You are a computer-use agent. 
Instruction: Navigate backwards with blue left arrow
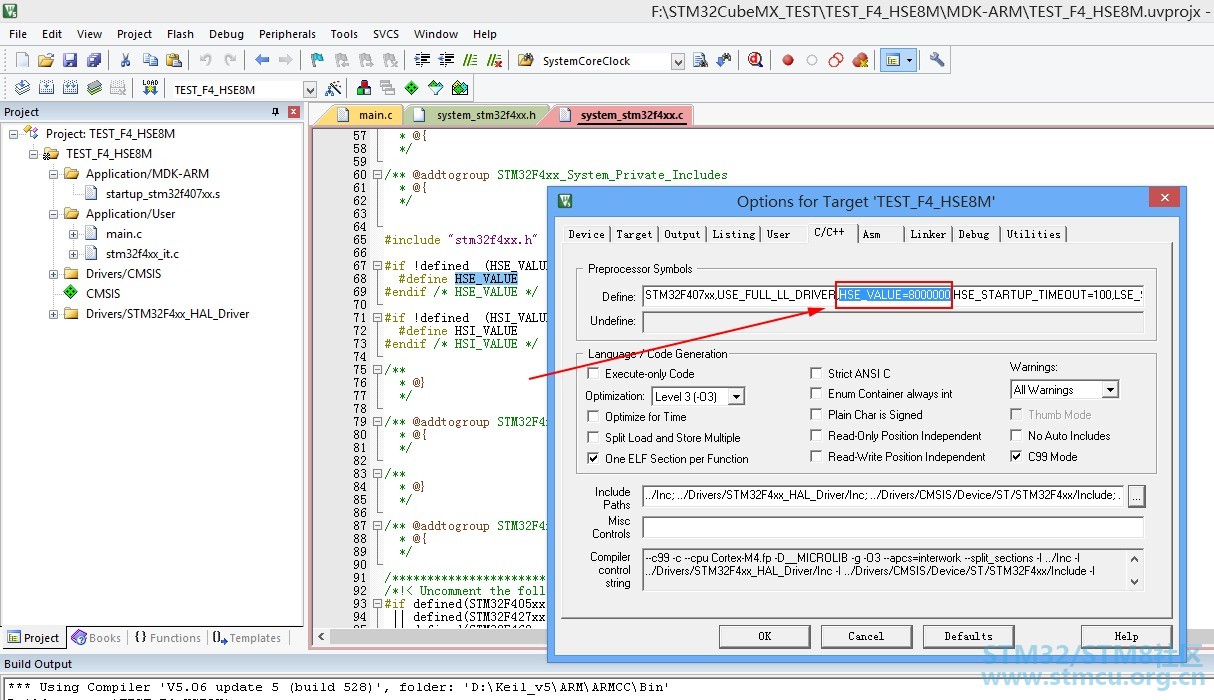262,60
